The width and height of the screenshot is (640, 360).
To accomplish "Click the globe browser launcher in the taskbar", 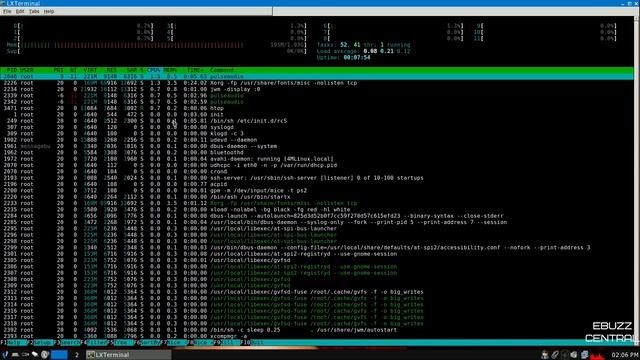I will coord(45,355).
